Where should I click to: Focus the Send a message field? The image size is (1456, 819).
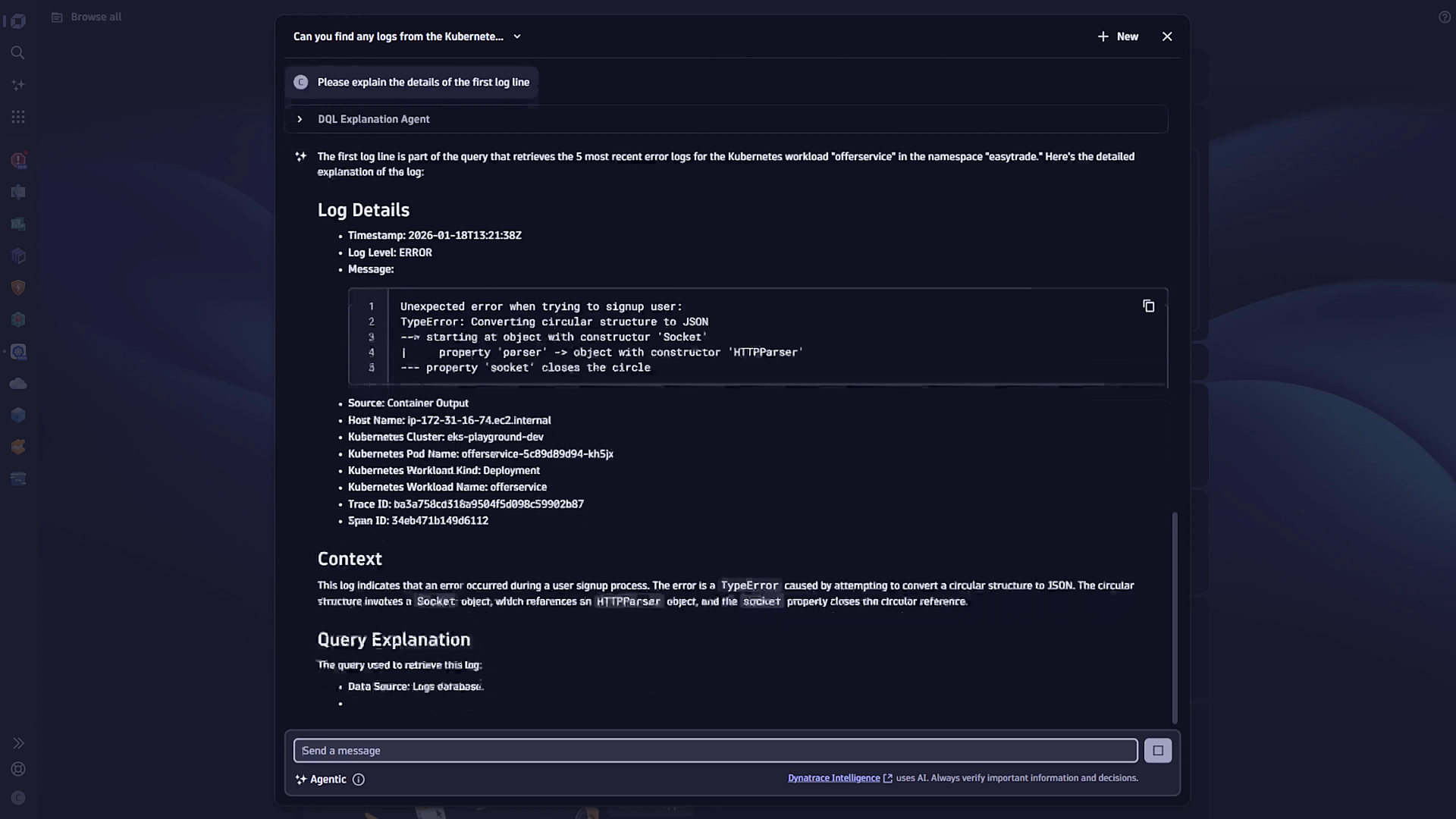pos(714,751)
